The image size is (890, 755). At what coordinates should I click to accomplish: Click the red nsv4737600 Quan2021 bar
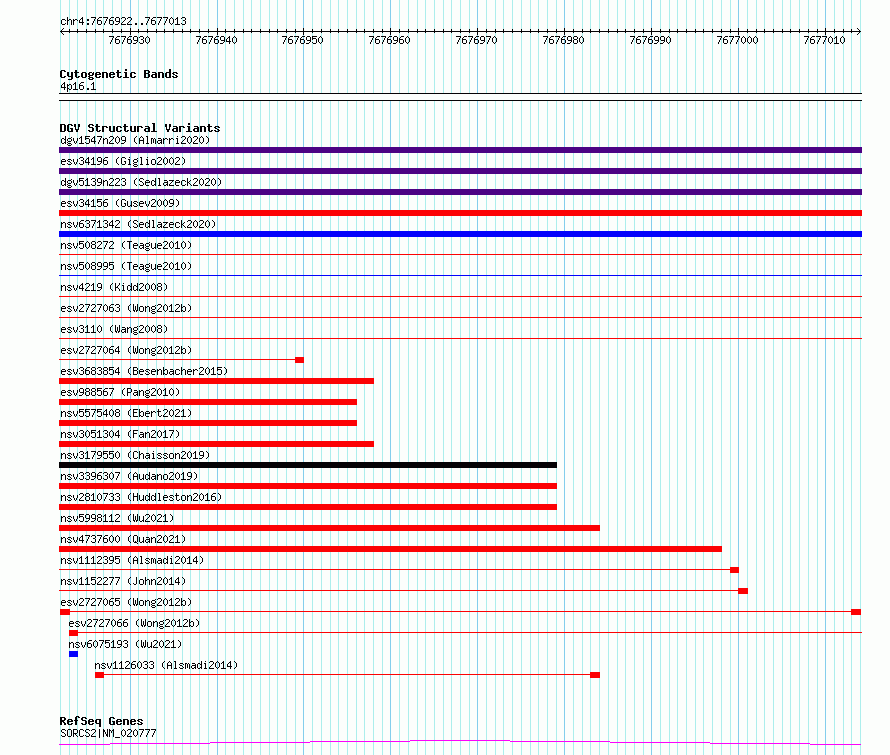391,549
